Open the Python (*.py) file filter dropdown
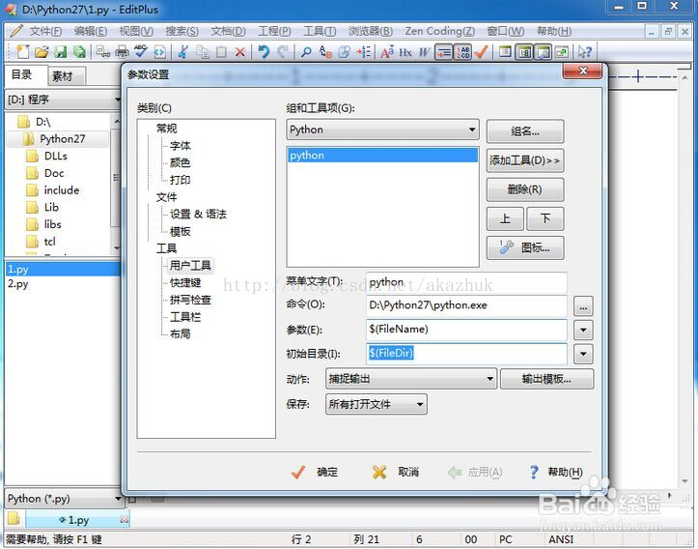 pos(64,499)
